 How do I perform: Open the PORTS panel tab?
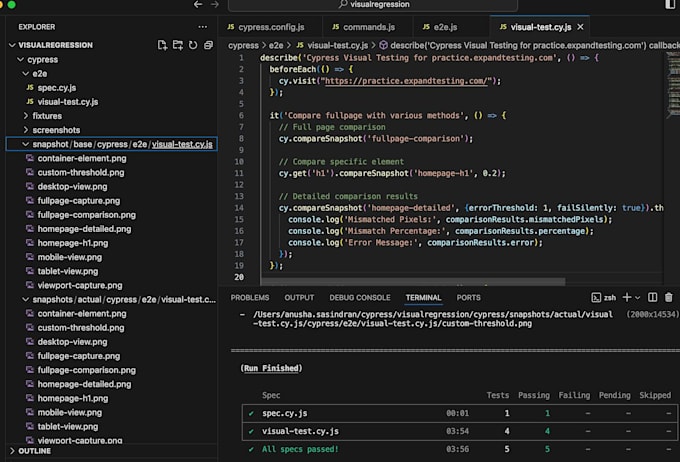(x=468, y=298)
